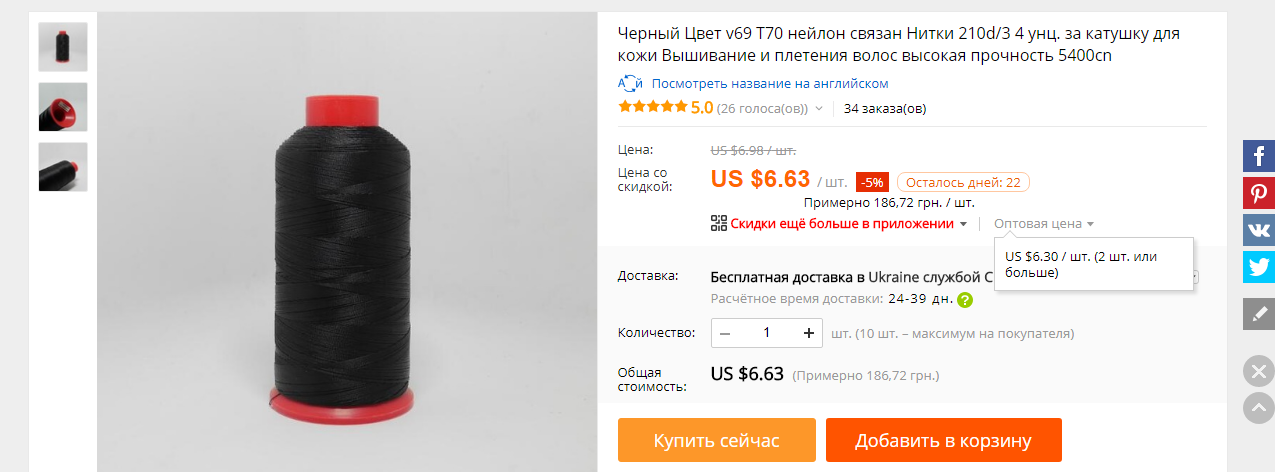Image resolution: width=1275 pixels, height=472 pixels.
Task: Pin the product on Pinterest
Action: [x=1259, y=193]
